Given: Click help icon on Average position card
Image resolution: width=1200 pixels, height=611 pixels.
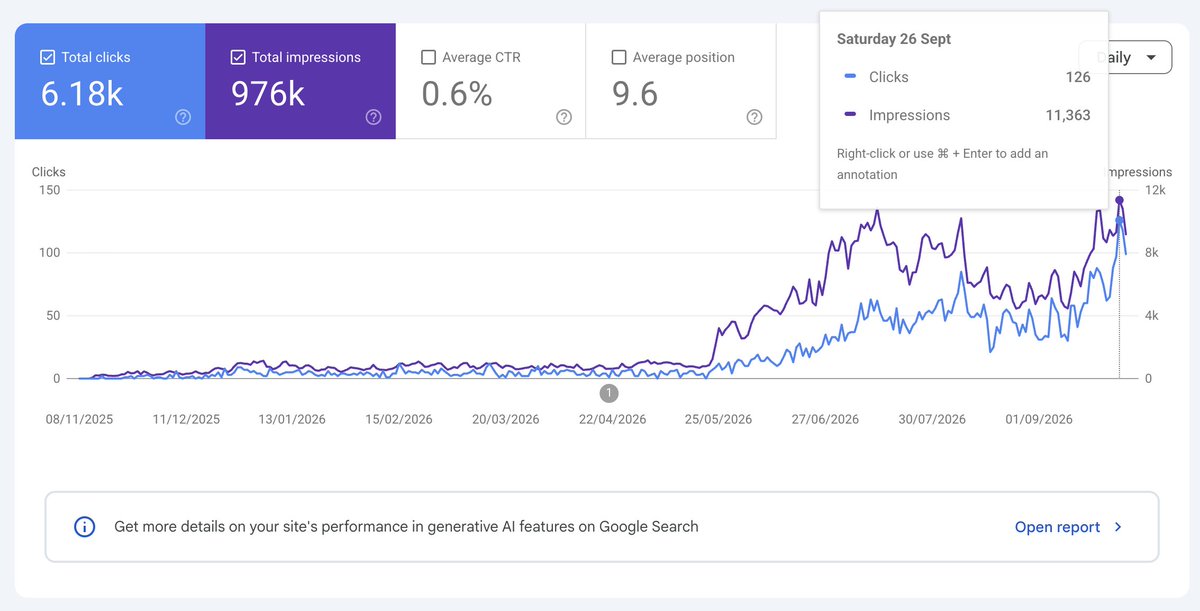Looking at the screenshot, I should [754, 117].
